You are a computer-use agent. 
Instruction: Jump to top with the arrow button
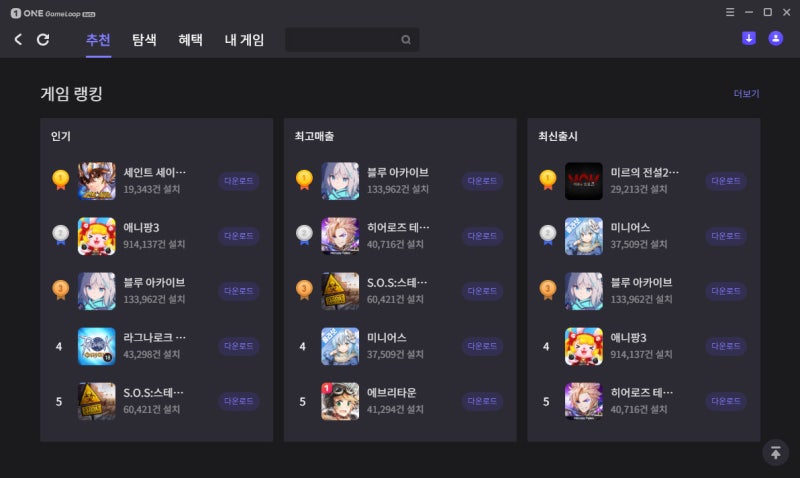(776, 452)
